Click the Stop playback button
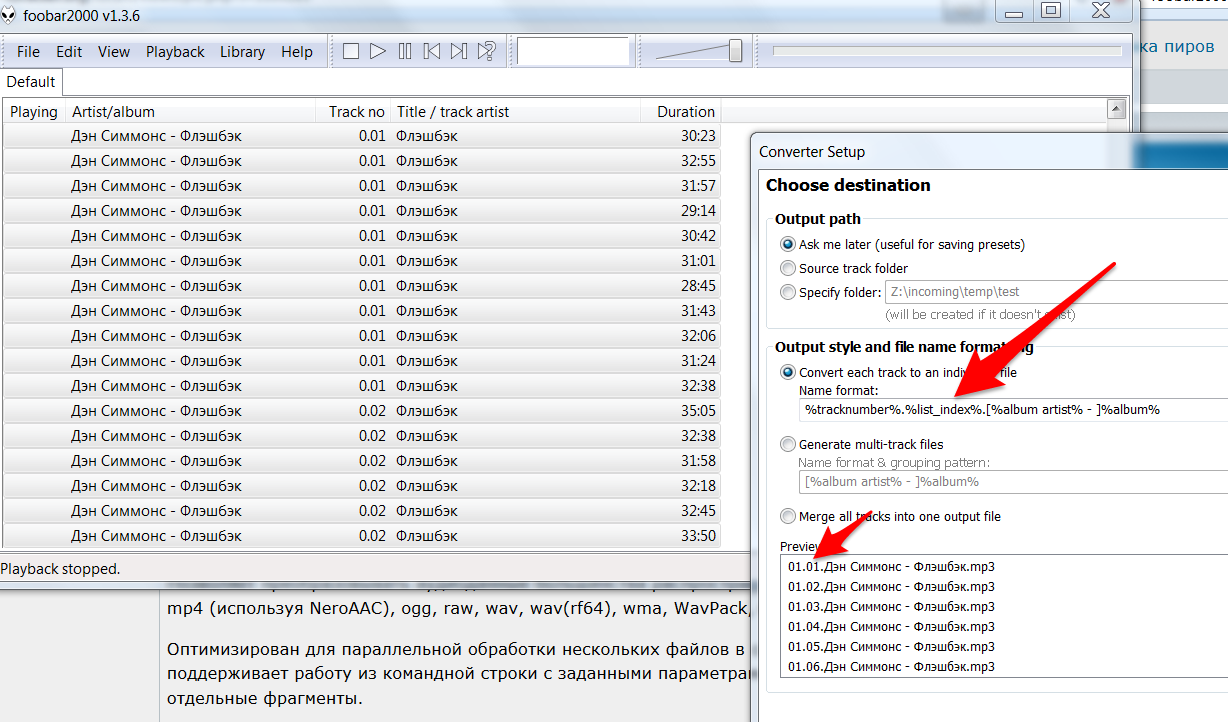Screen dimensions: 1228x722 coord(351,51)
